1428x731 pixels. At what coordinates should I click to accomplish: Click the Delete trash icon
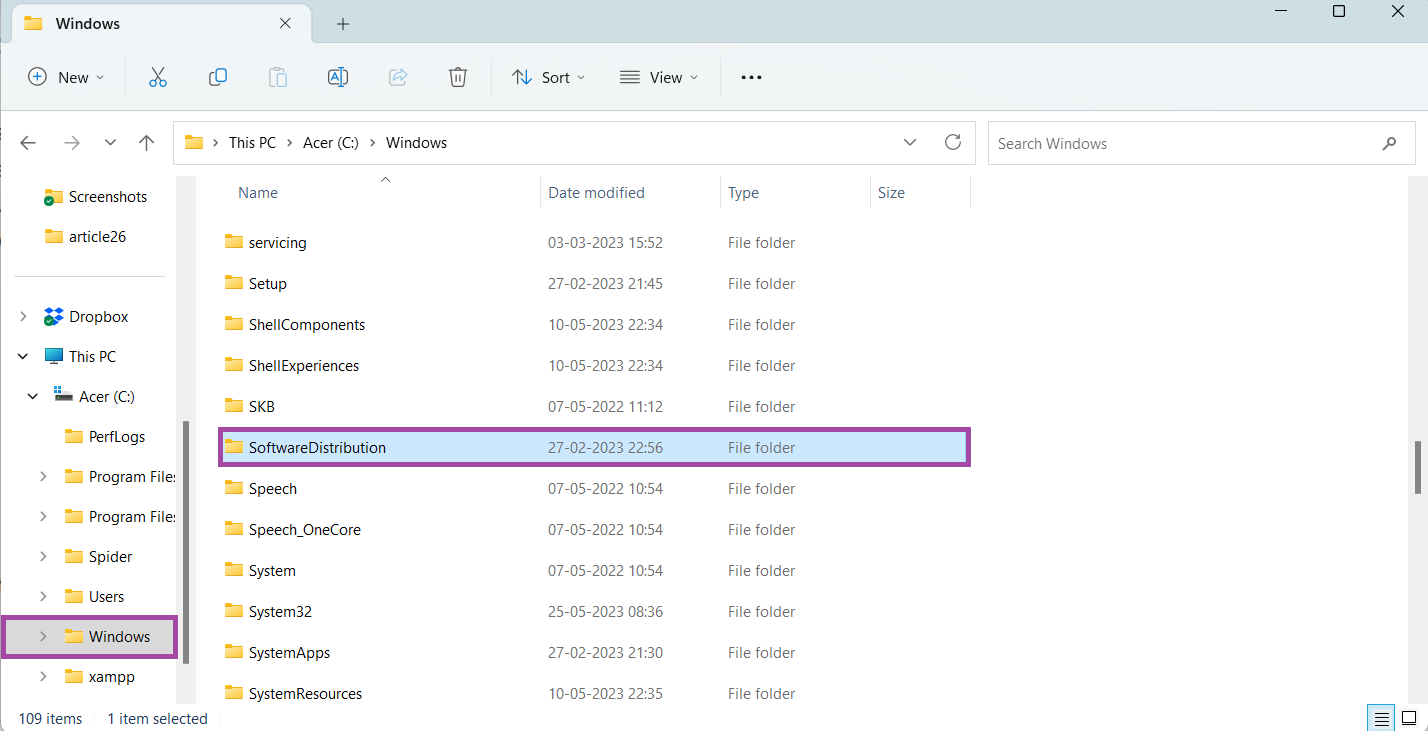457,77
